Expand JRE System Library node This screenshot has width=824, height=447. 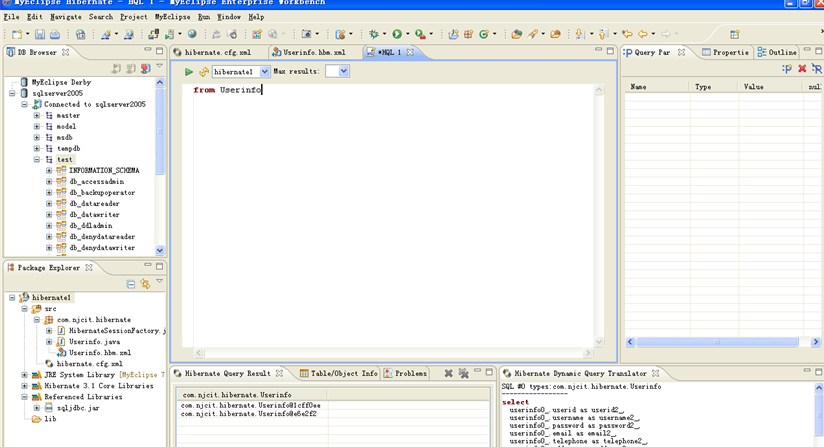(x=24, y=375)
